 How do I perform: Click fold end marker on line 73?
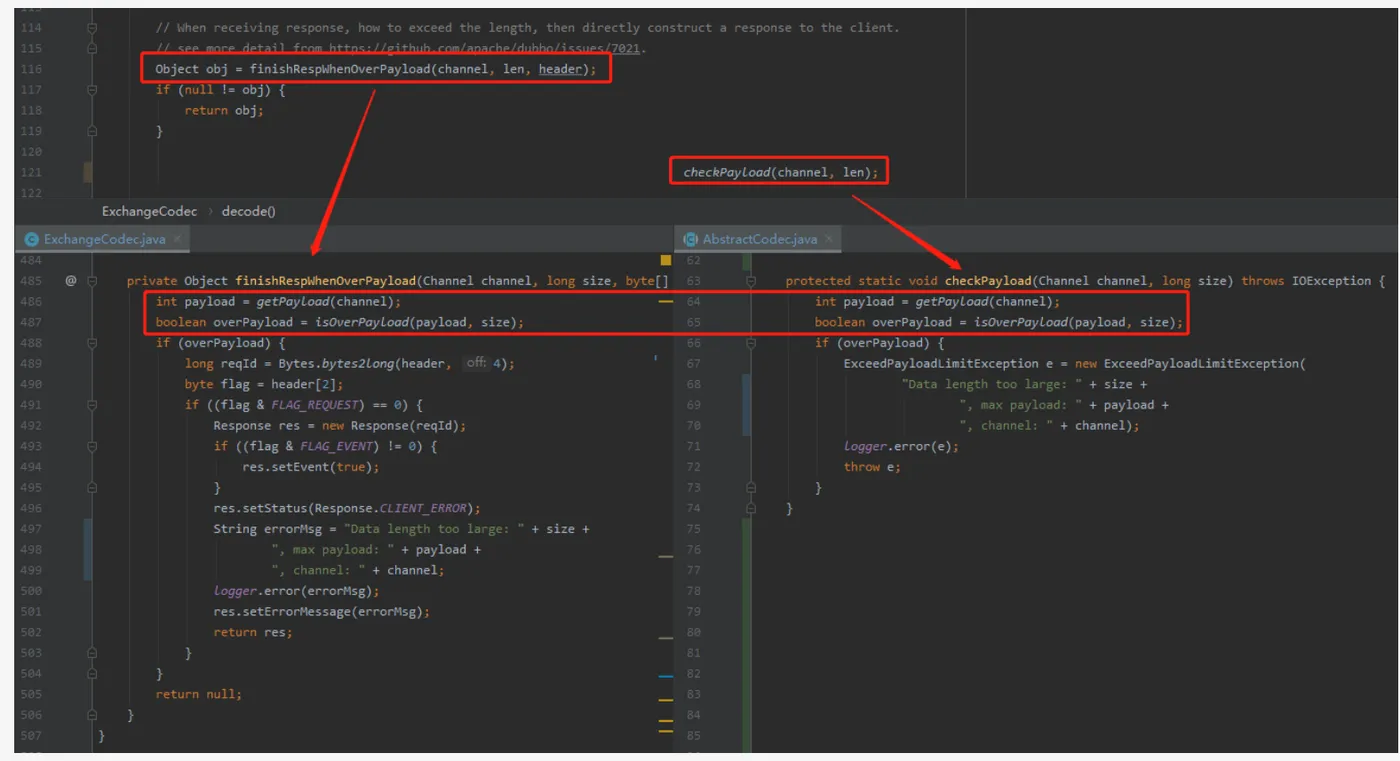[749, 488]
